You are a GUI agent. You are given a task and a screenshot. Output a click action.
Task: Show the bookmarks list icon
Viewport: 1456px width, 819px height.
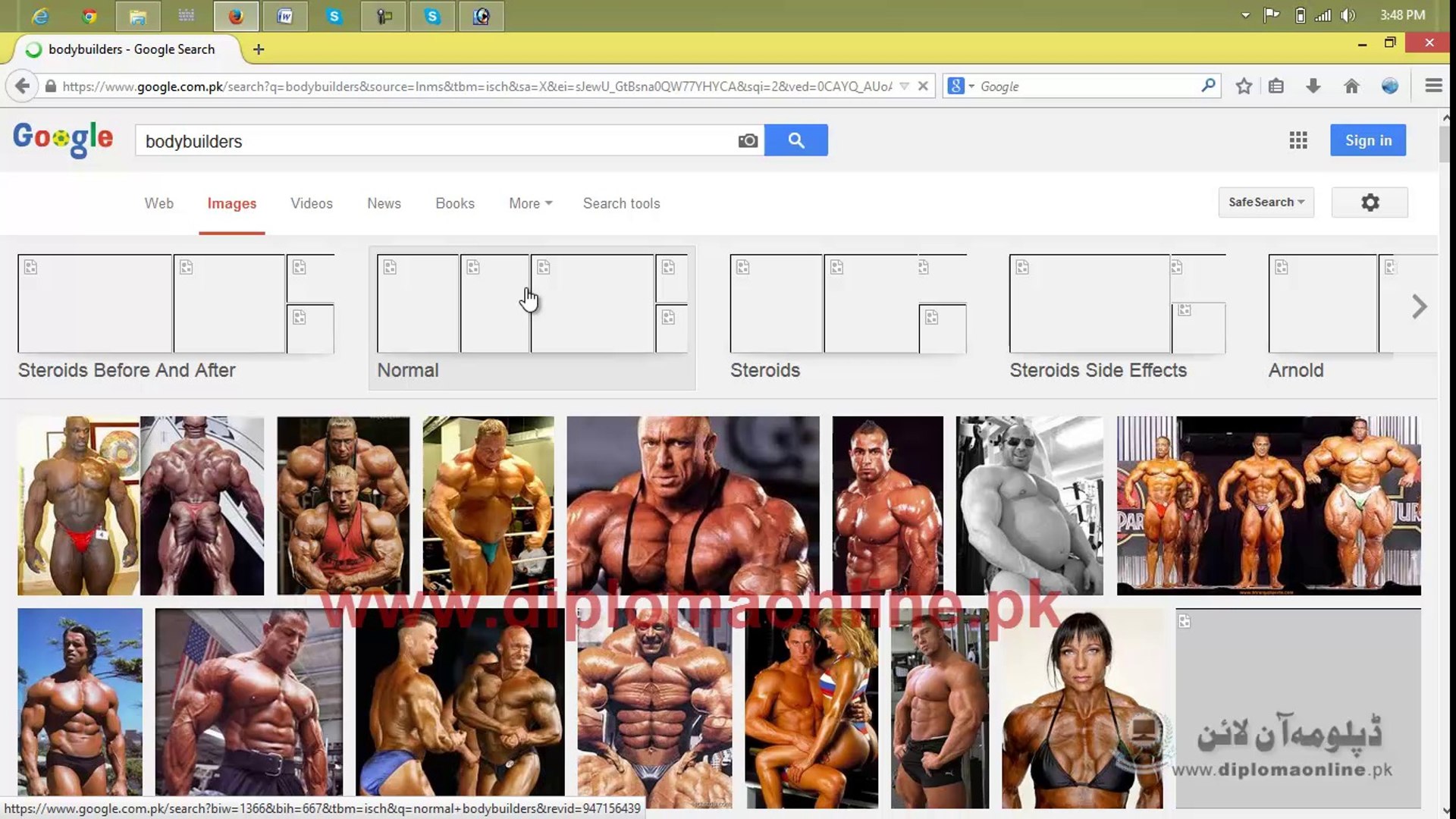coord(1276,86)
